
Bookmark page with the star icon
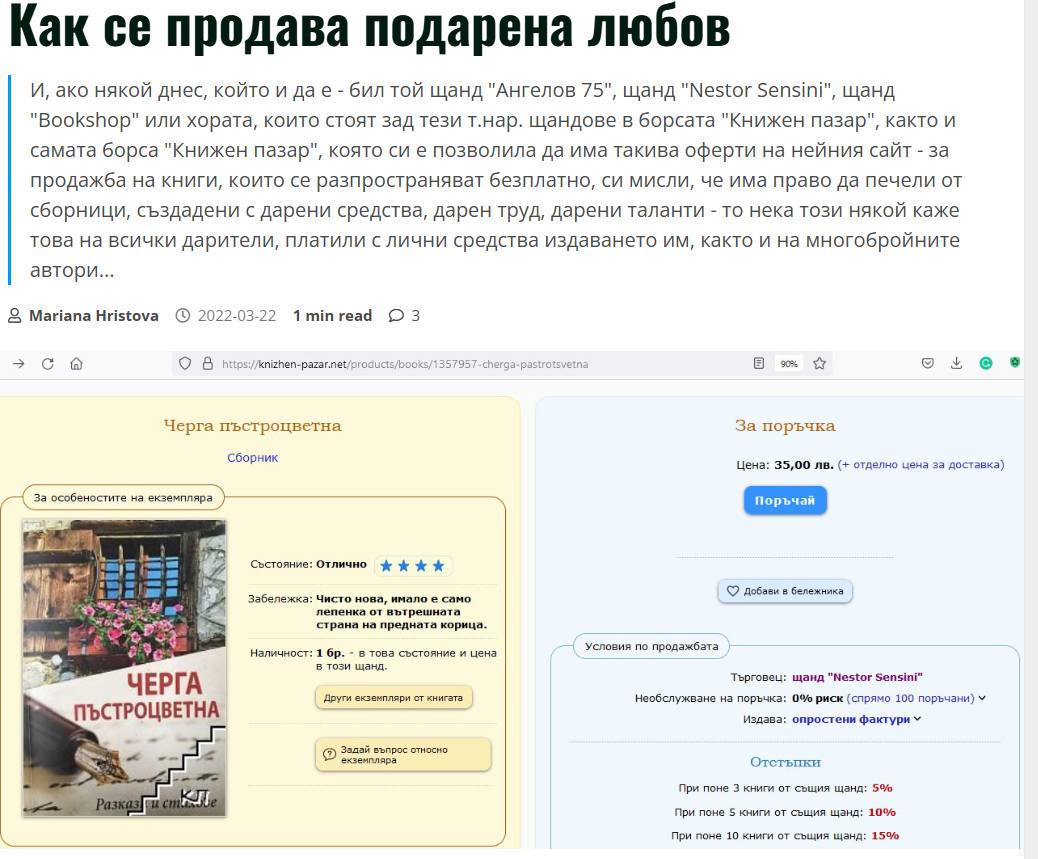click(x=819, y=364)
